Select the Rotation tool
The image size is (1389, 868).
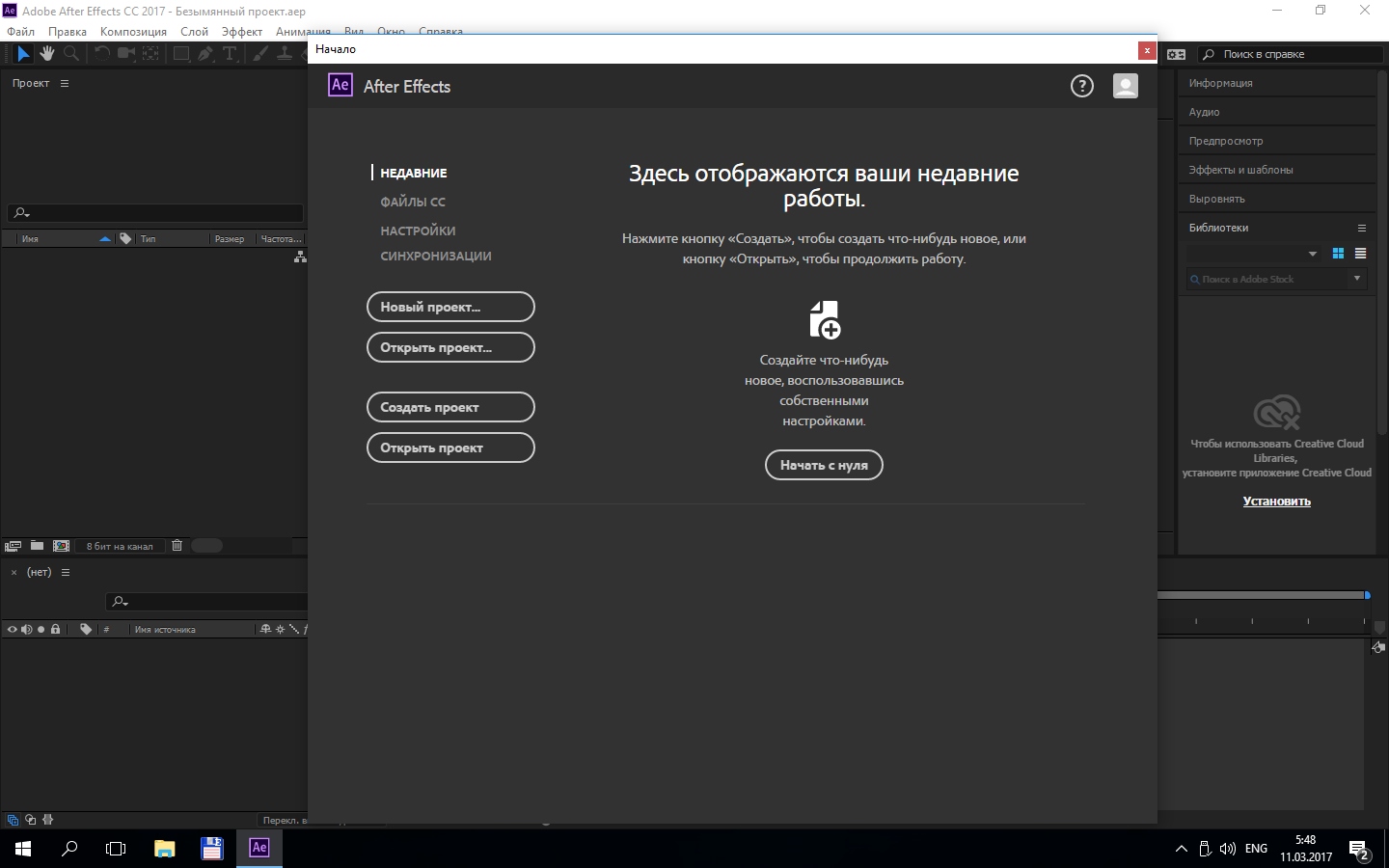click(101, 54)
